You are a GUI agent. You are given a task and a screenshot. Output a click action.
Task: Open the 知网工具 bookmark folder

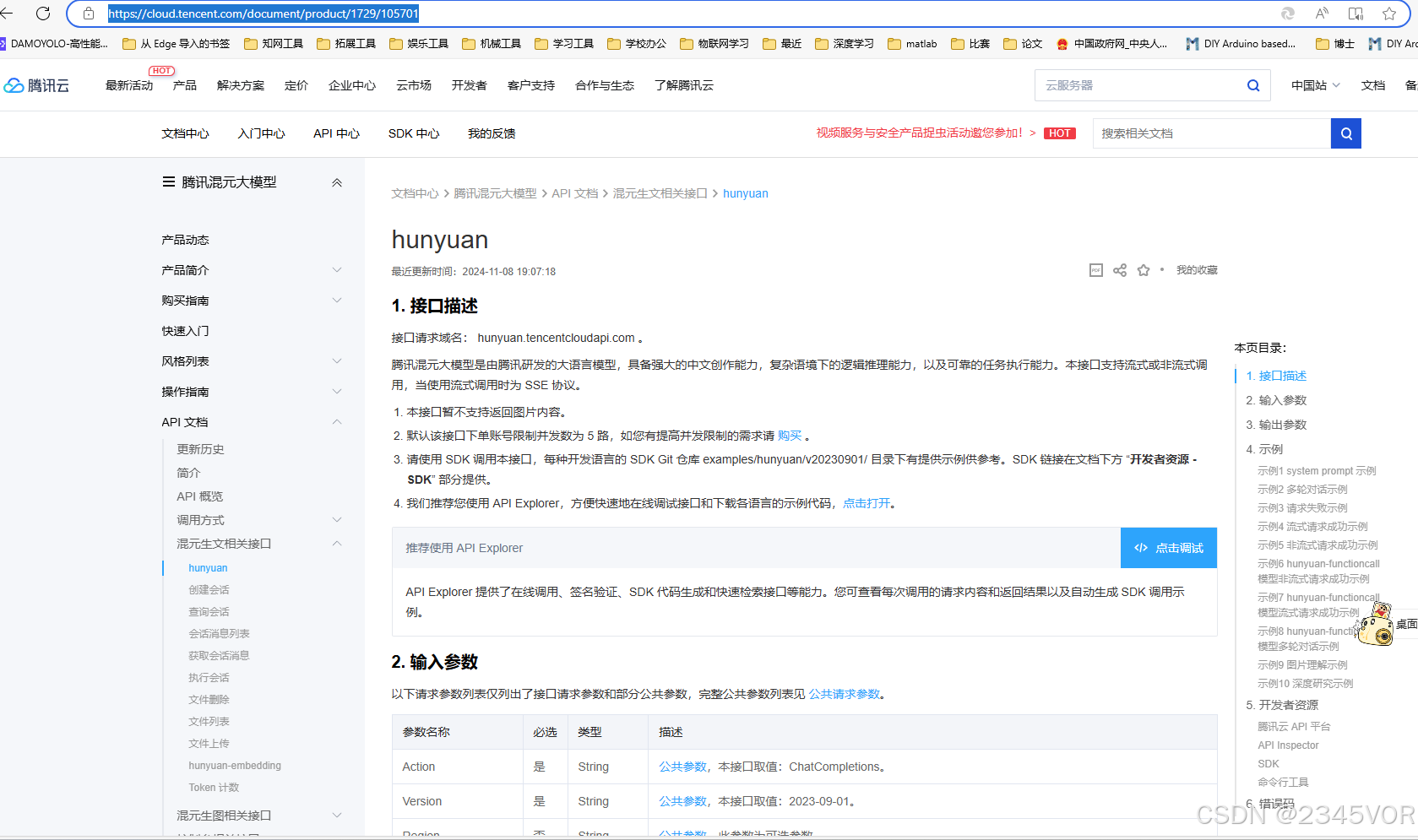coord(274,44)
